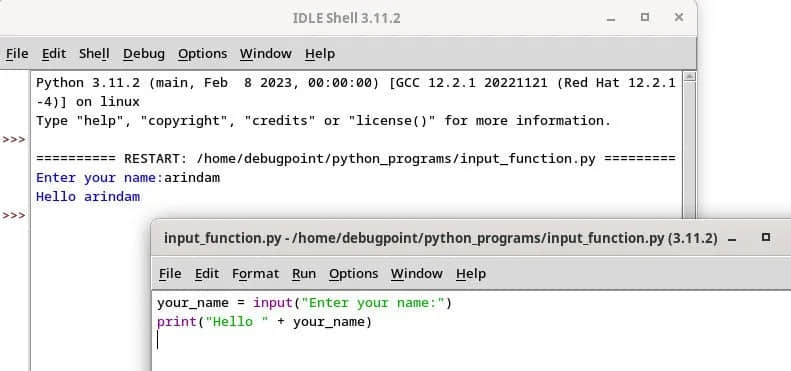The image size is (791, 371).
Task: Open Window menu in input_function.py editor
Action: [416, 274]
